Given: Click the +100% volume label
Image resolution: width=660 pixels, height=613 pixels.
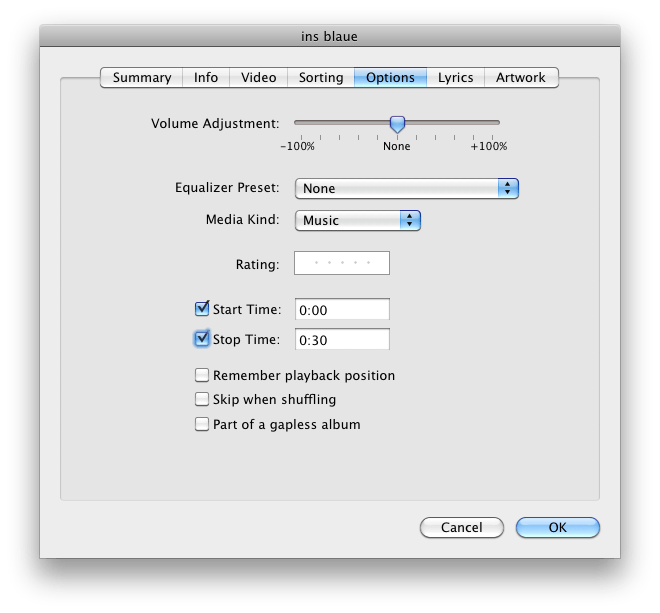Looking at the screenshot, I should [489, 147].
